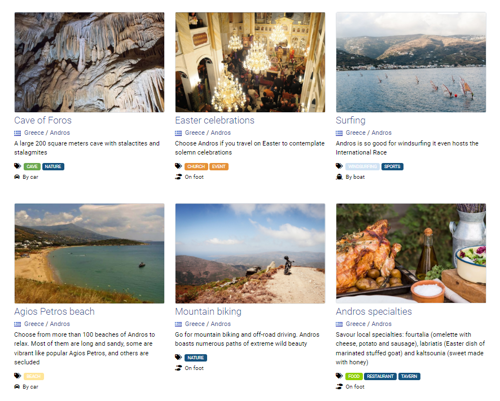This screenshot has width=500, height=401.
Task: Click the tag icon under Cave of Foros
Action: click(17, 166)
